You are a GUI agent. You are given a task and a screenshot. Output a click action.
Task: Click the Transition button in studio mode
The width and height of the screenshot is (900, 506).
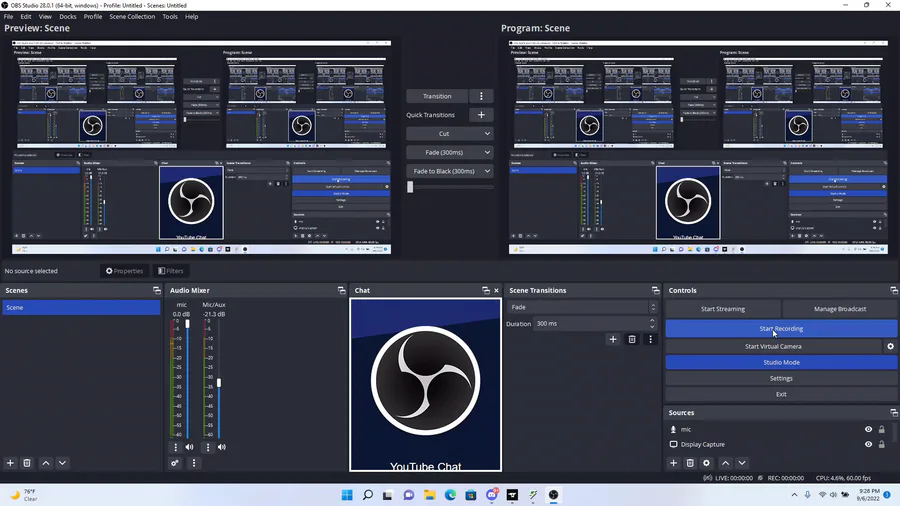(x=437, y=96)
